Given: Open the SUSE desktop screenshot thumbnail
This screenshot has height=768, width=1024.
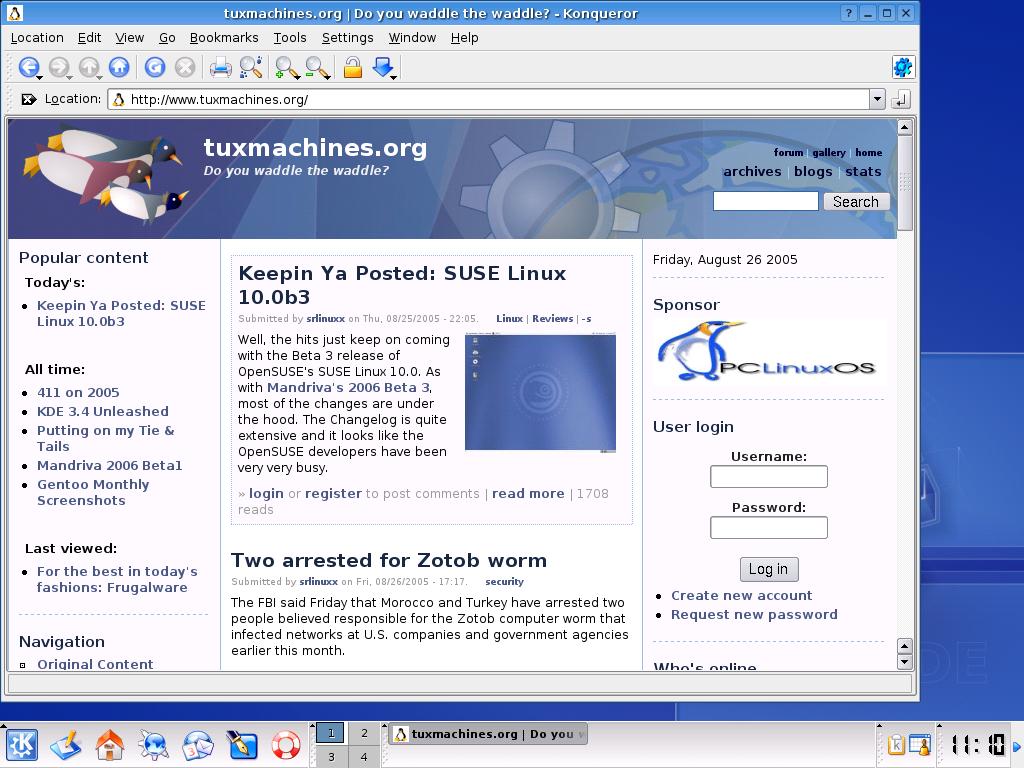Looking at the screenshot, I should [x=540, y=392].
